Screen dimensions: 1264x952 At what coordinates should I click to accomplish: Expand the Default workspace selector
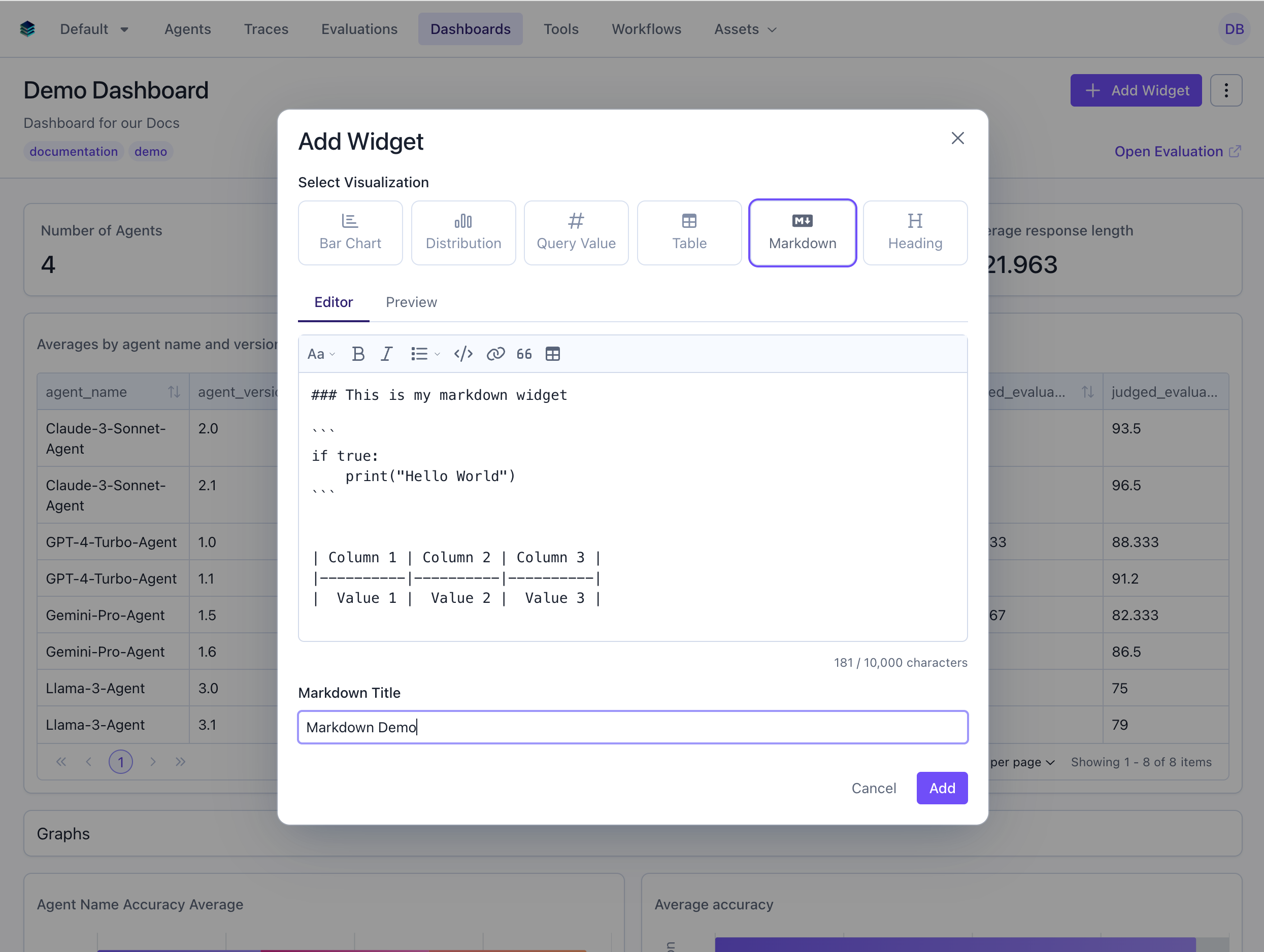(94, 28)
